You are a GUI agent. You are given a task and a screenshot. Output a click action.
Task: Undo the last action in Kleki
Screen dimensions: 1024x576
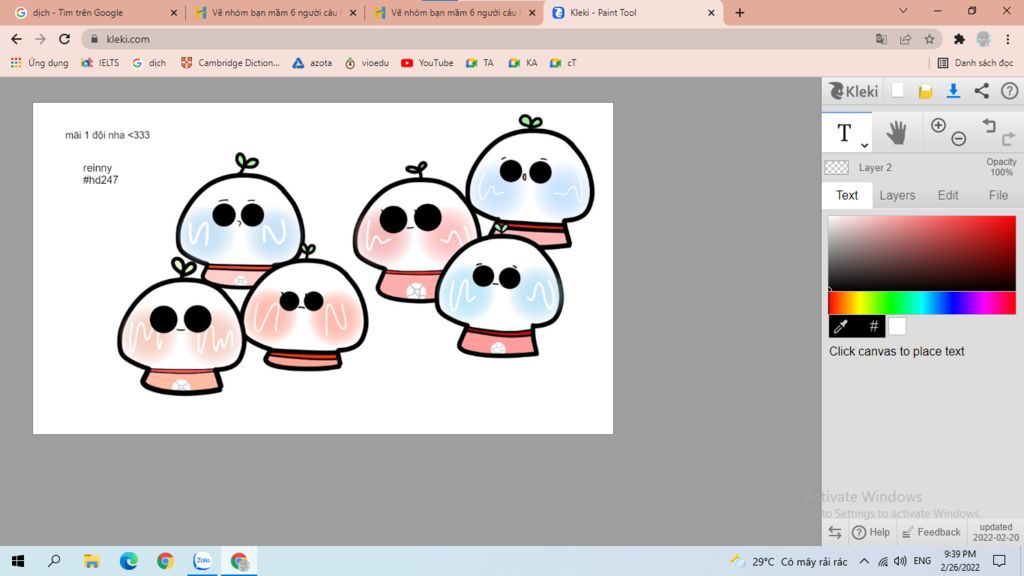[989, 125]
